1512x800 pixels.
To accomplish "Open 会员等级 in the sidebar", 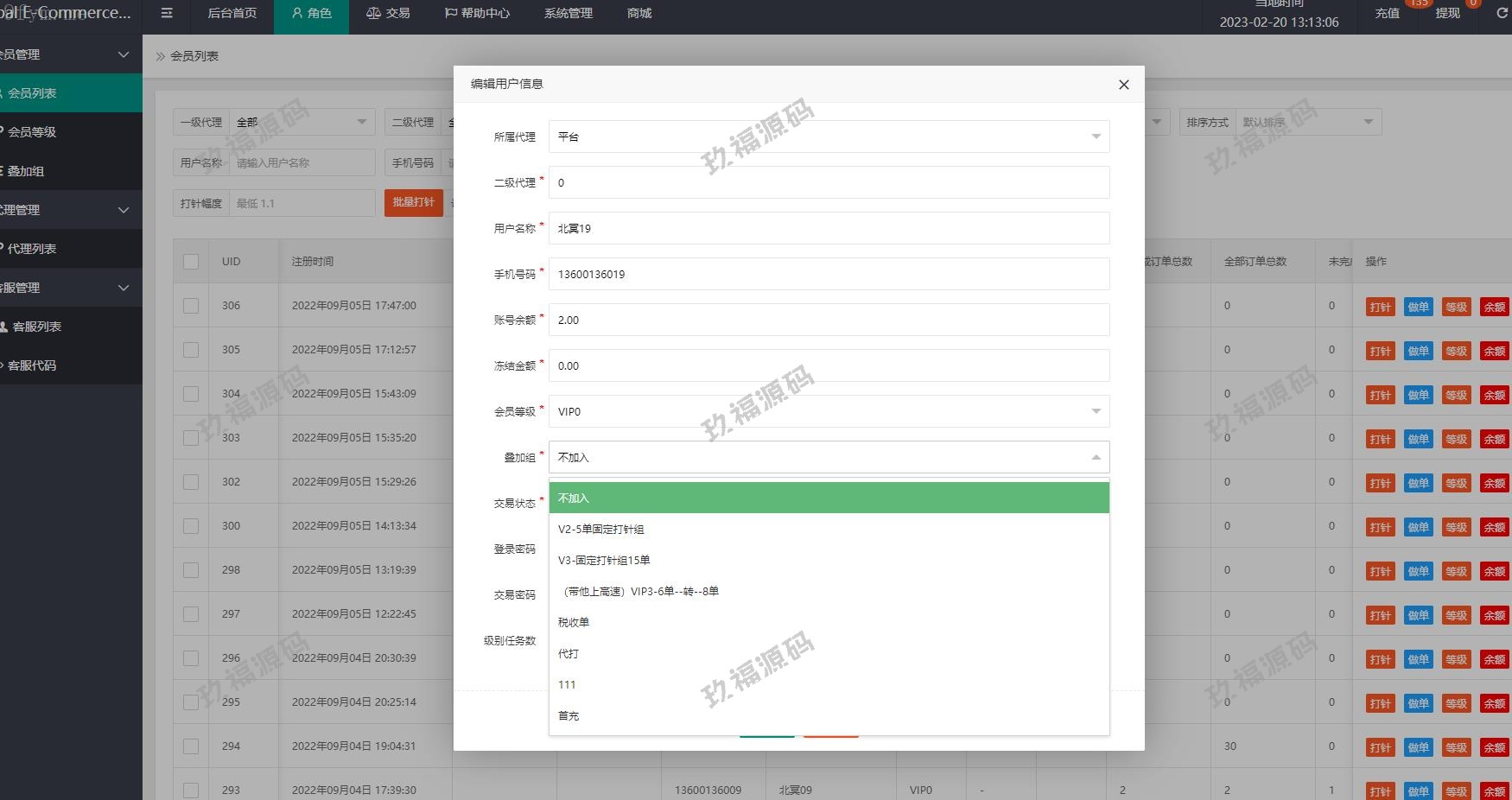I will [32, 132].
